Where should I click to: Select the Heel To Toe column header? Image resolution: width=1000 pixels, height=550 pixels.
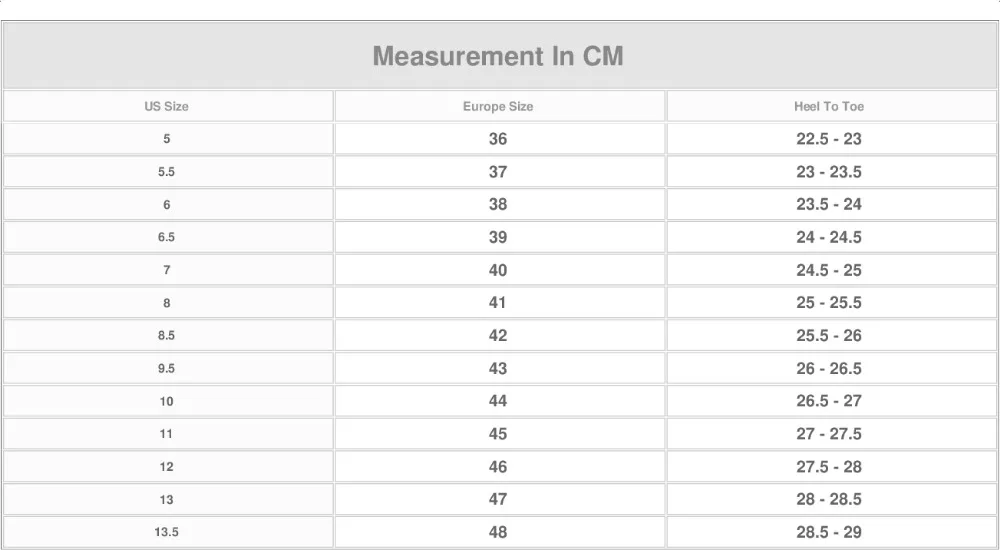click(831, 106)
